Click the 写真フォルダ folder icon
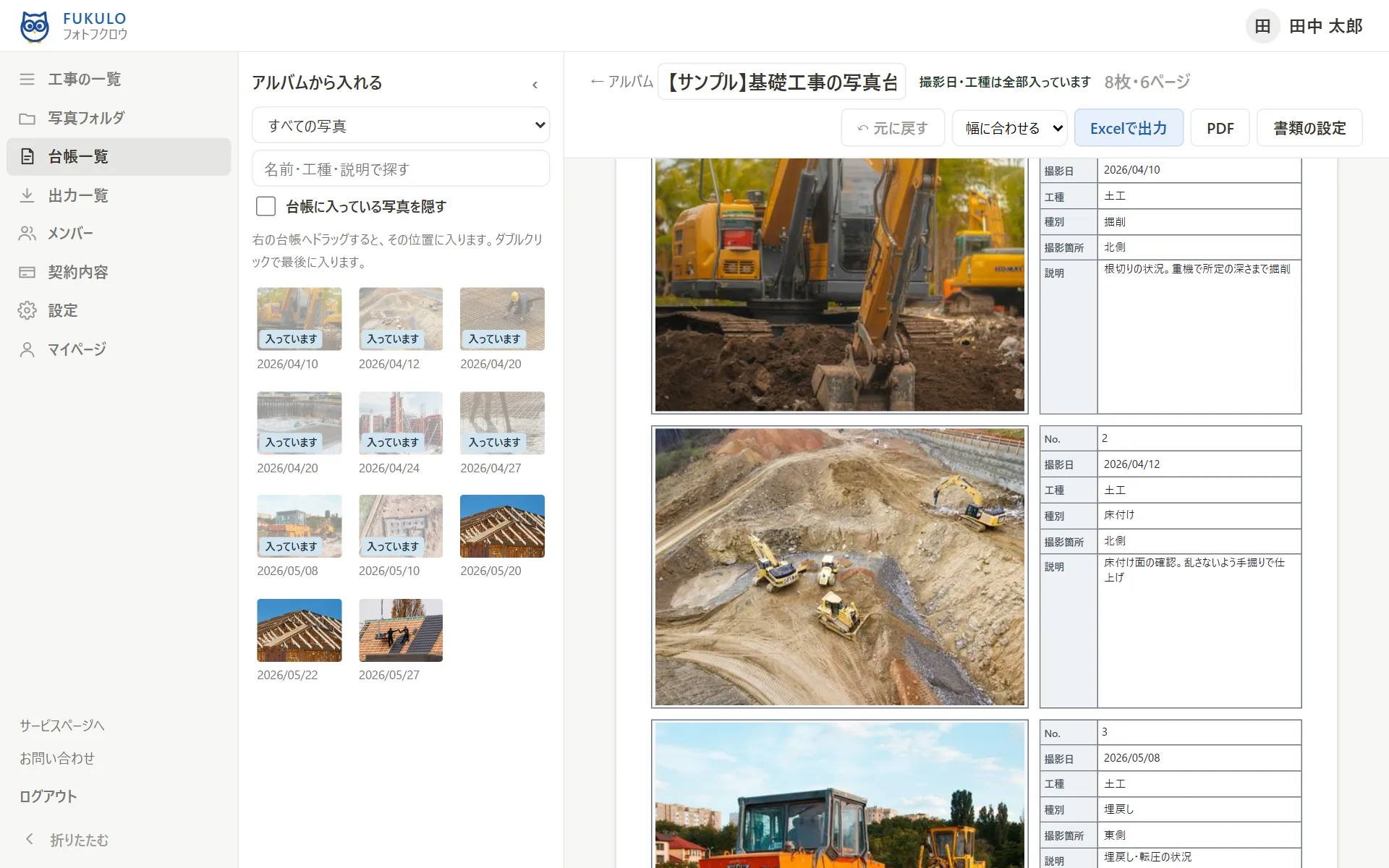Image resolution: width=1389 pixels, height=868 pixels. (27, 118)
